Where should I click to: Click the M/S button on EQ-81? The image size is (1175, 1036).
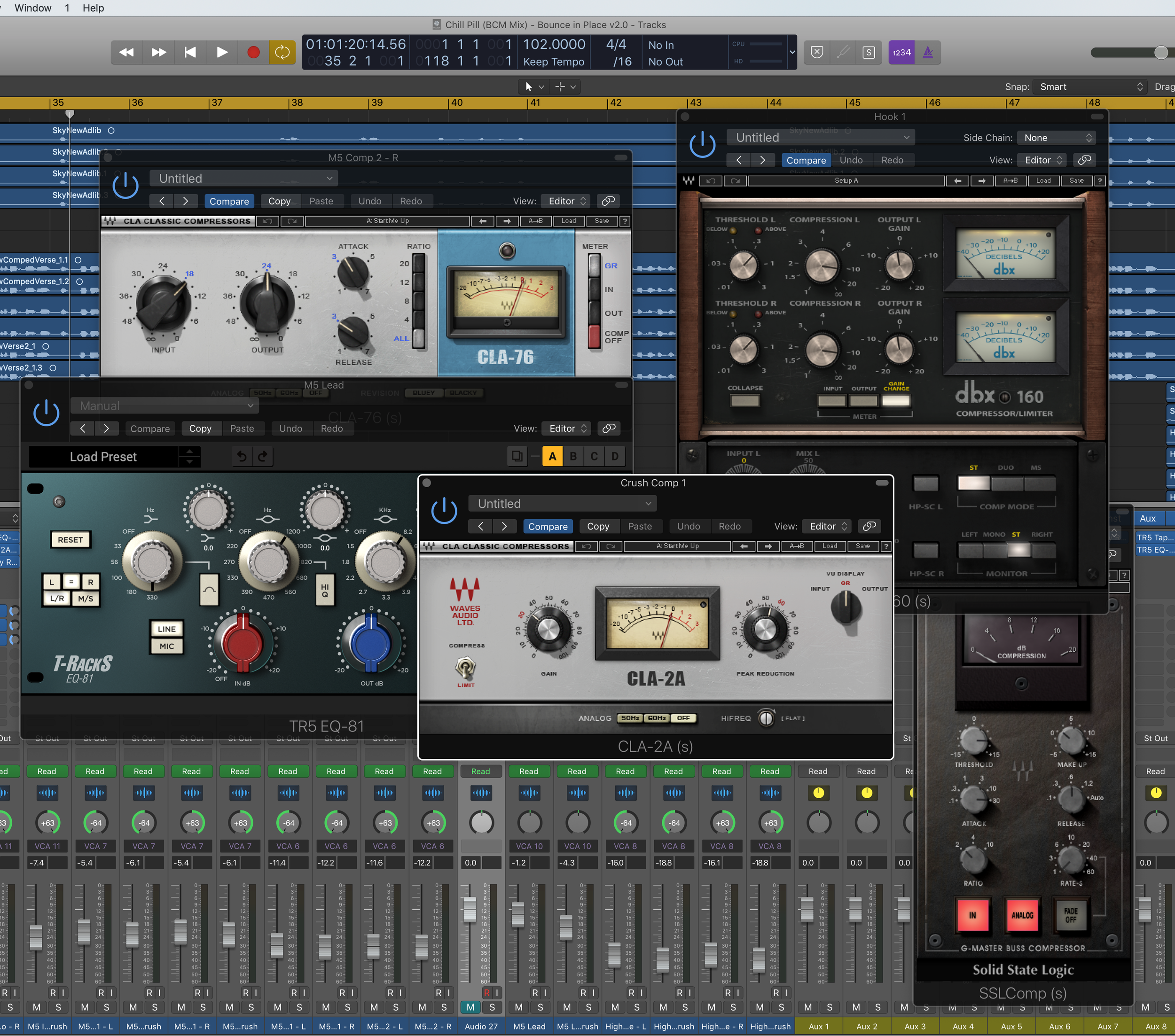(85, 599)
